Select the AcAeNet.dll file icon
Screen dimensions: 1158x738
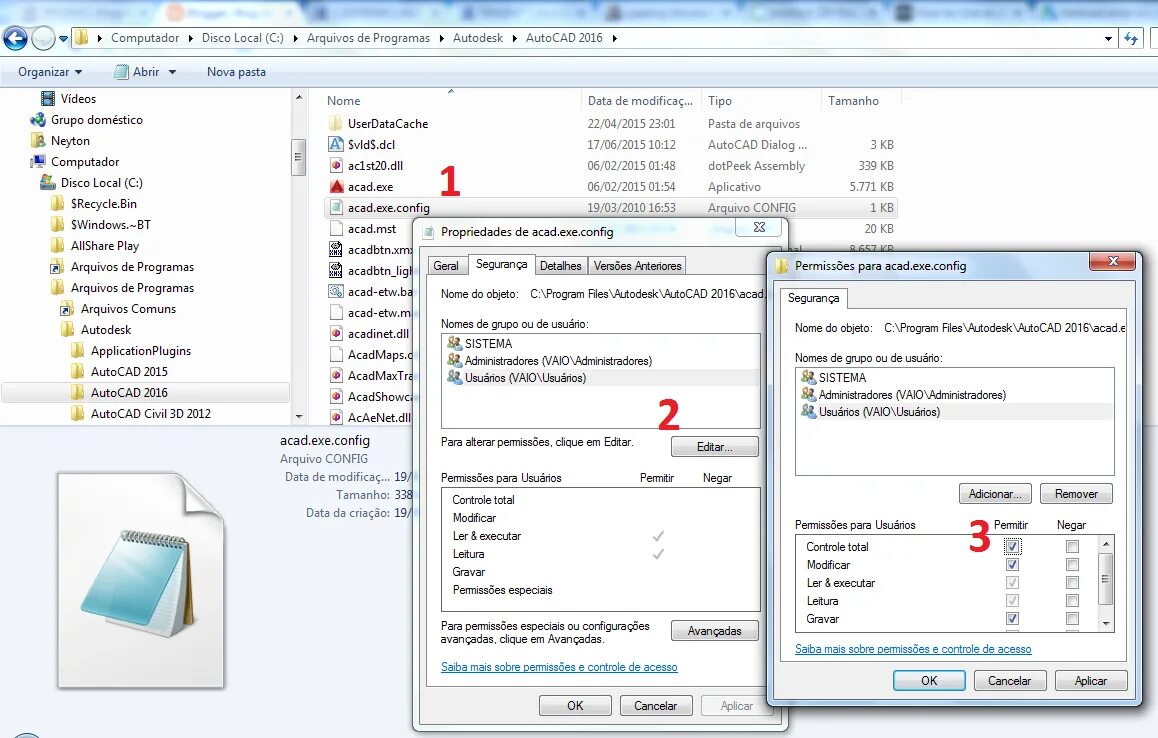point(335,417)
